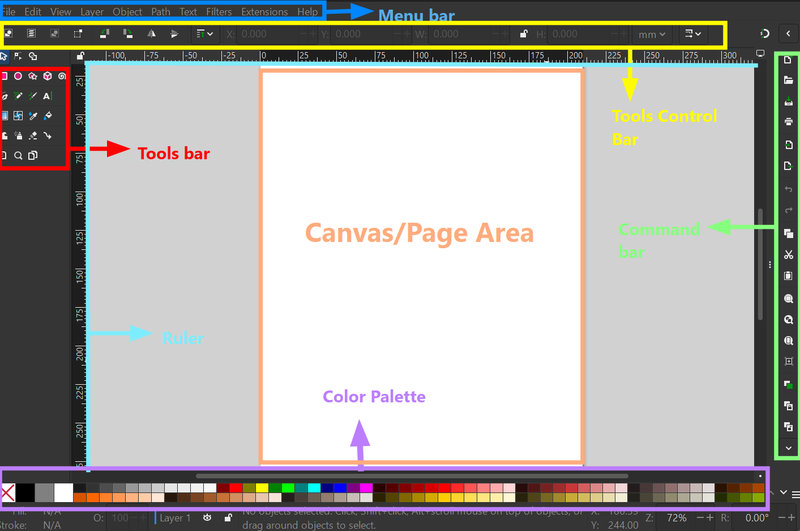
Task: Pick the magenta swatch in palette
Action: point(366,488)
